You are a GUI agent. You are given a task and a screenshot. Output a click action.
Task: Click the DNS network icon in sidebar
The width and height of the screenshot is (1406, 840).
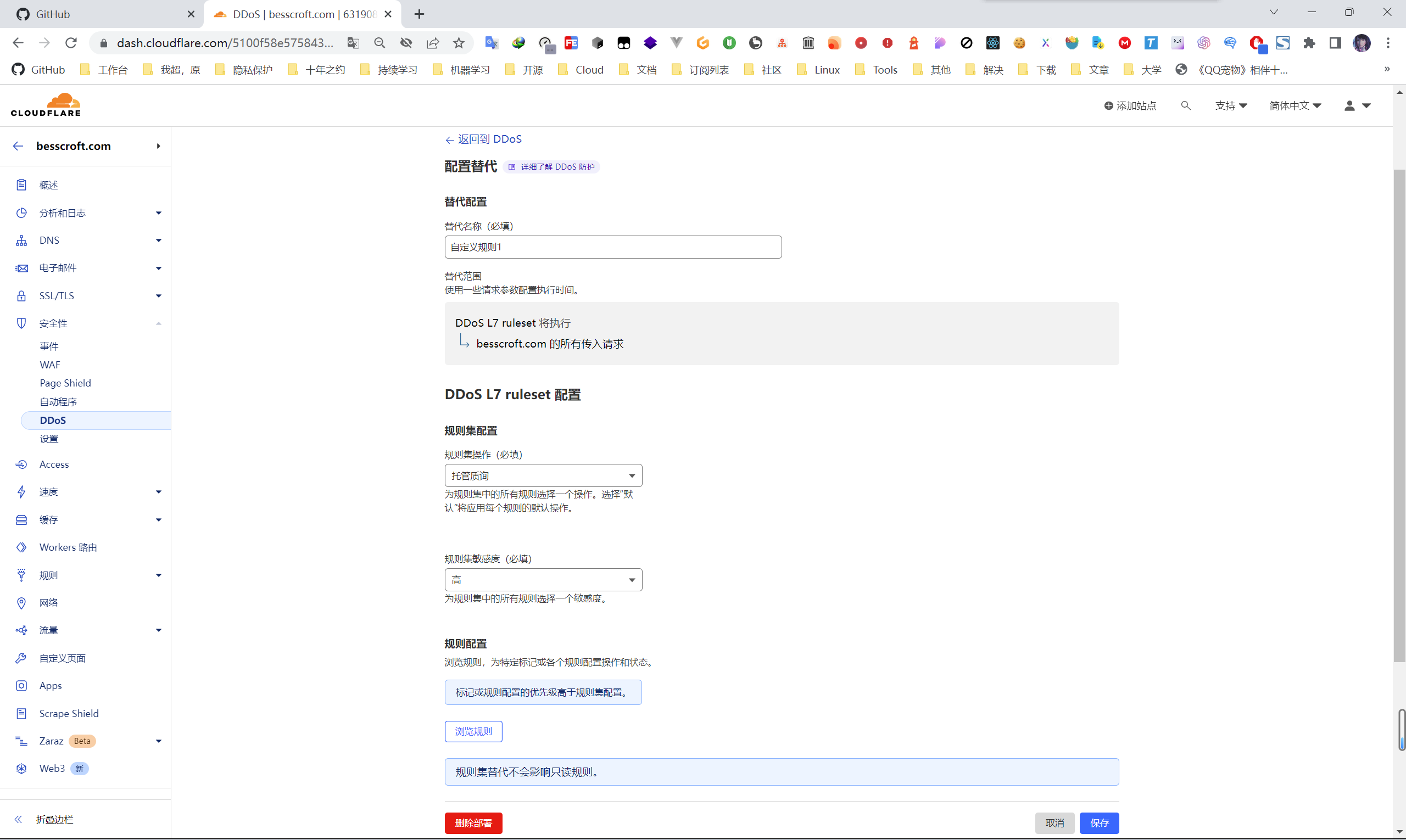click(21, 240)
